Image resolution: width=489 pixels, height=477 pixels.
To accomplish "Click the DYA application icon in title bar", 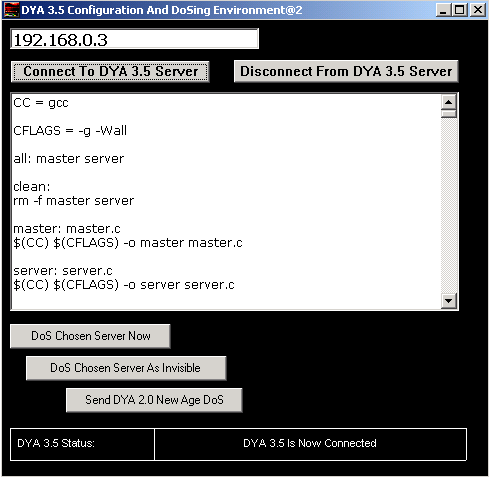I will [11, 10].
